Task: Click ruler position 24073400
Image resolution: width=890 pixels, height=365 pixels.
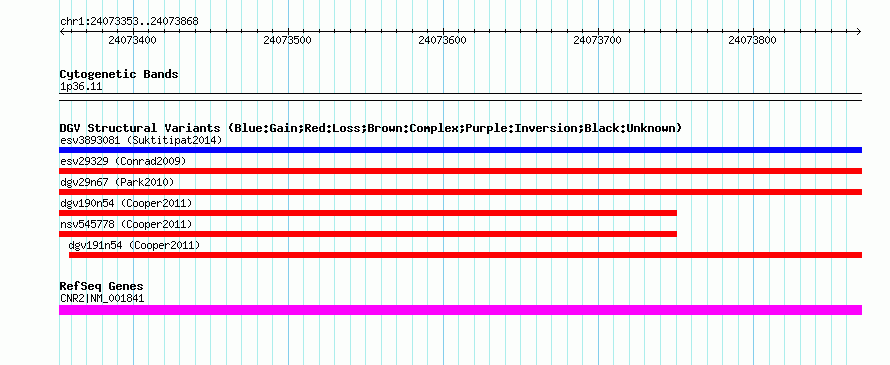Action: [x=133, y=40]
